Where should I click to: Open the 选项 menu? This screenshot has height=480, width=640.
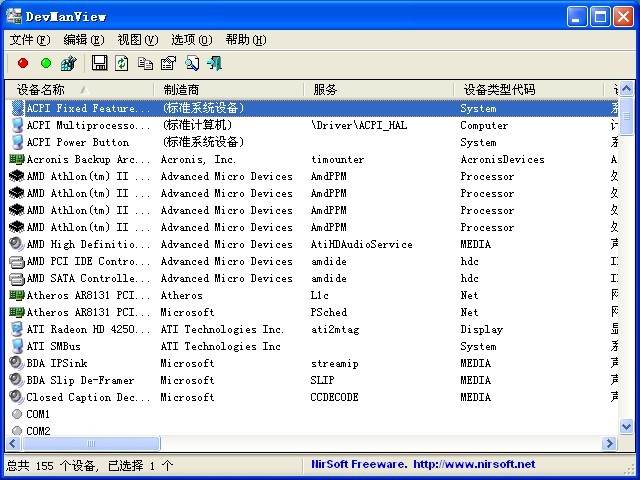[191, 40]
